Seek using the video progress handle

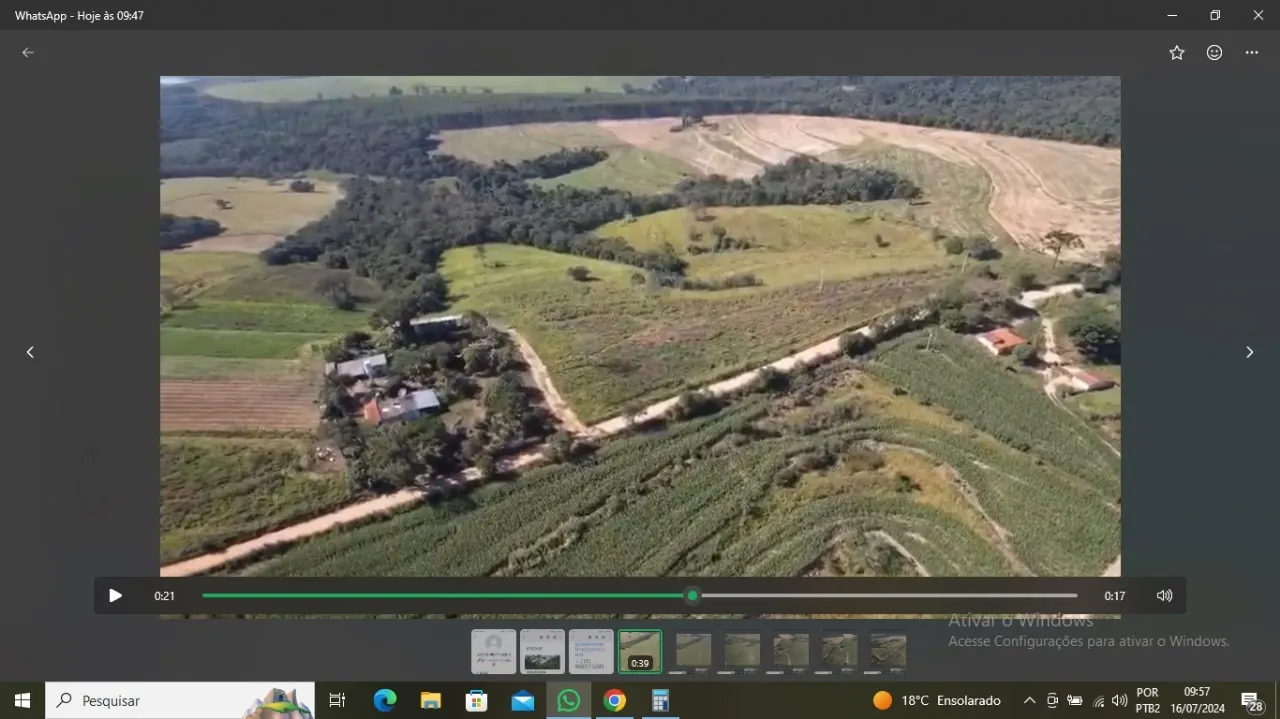(692, 596)
